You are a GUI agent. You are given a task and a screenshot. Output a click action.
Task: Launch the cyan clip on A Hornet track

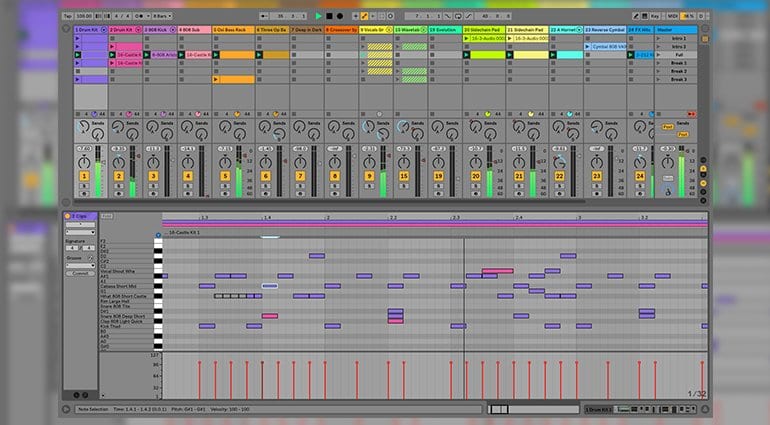pyautogui.click(x=553, y=55)
